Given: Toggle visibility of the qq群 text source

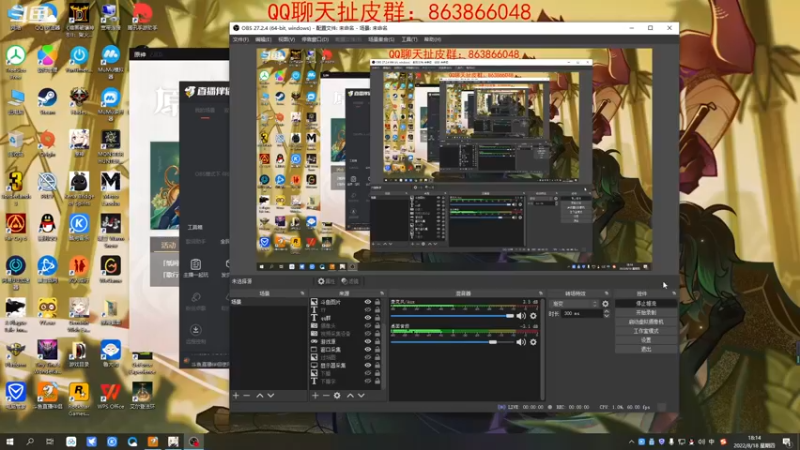Looking at the screenshot, I should tap(367, 318).
